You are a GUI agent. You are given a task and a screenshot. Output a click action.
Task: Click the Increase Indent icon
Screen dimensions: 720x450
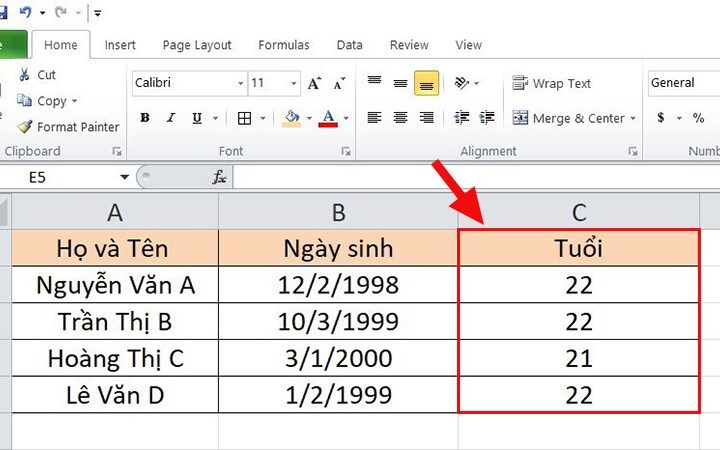(x=487, y=118)
